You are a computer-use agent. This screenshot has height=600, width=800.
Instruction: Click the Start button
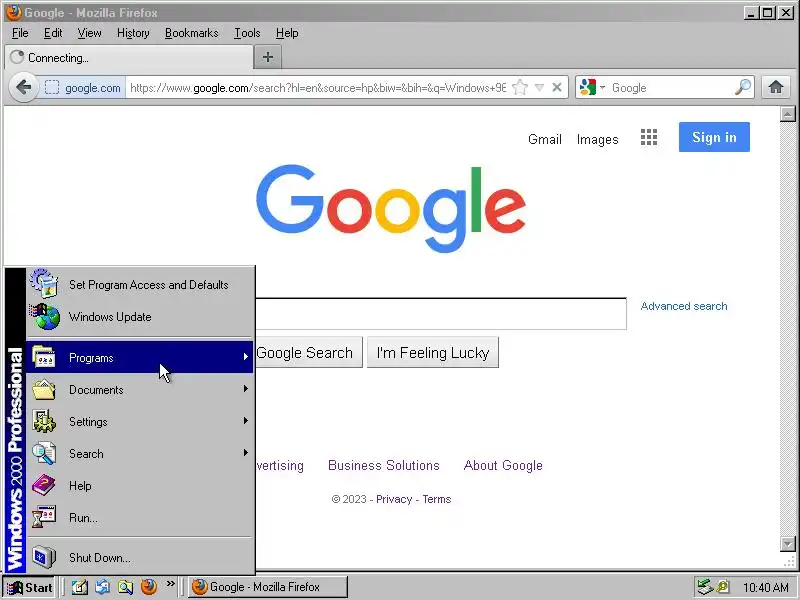point(30,587)
